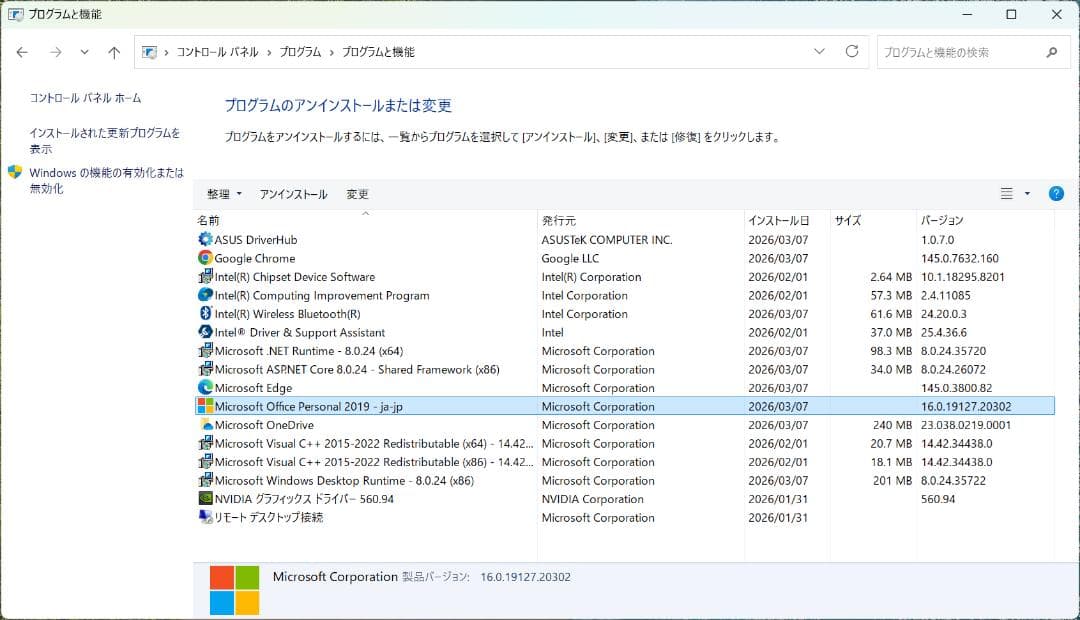Click the Intel Wireless Bluetooth icon
The height and width of the screenshot is (620, 1080).
[205, 313]
